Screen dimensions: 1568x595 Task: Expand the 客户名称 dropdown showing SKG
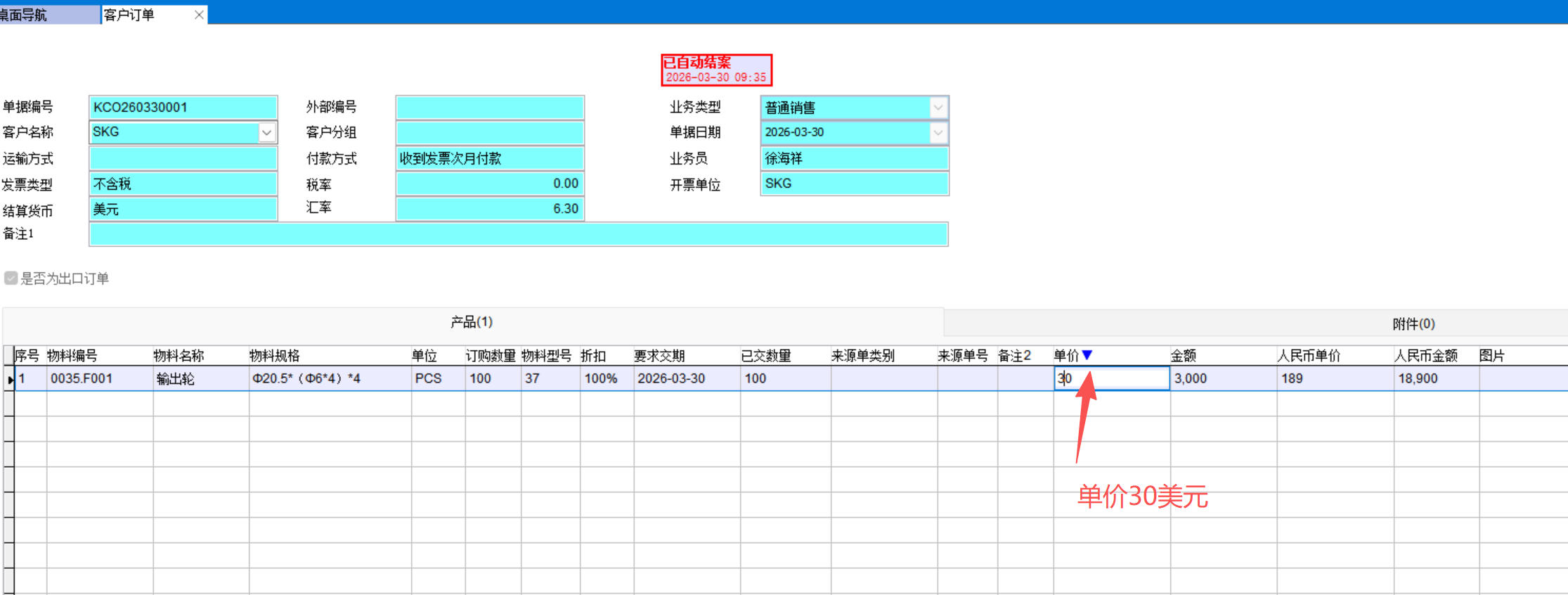[266, 132]
